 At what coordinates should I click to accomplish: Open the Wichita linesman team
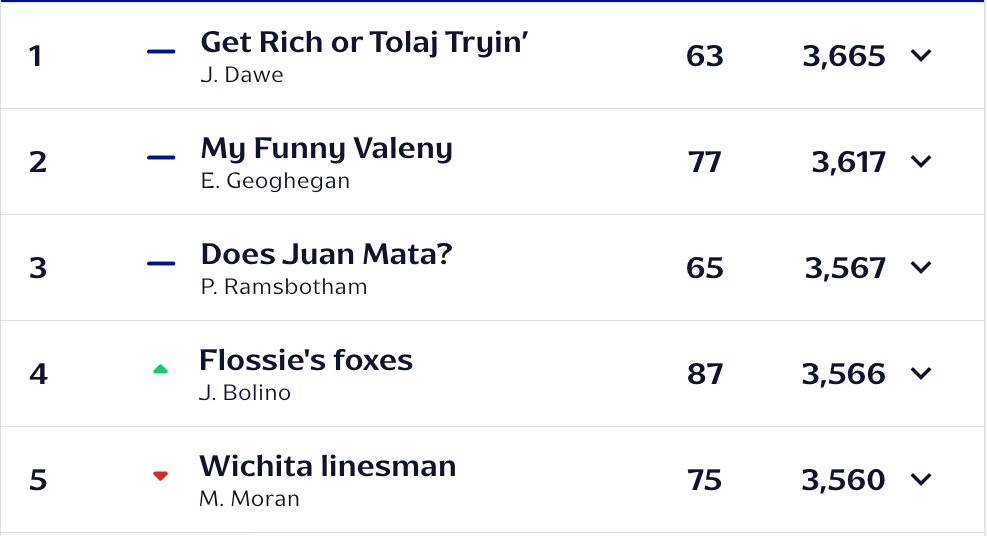tap(327, 466)
